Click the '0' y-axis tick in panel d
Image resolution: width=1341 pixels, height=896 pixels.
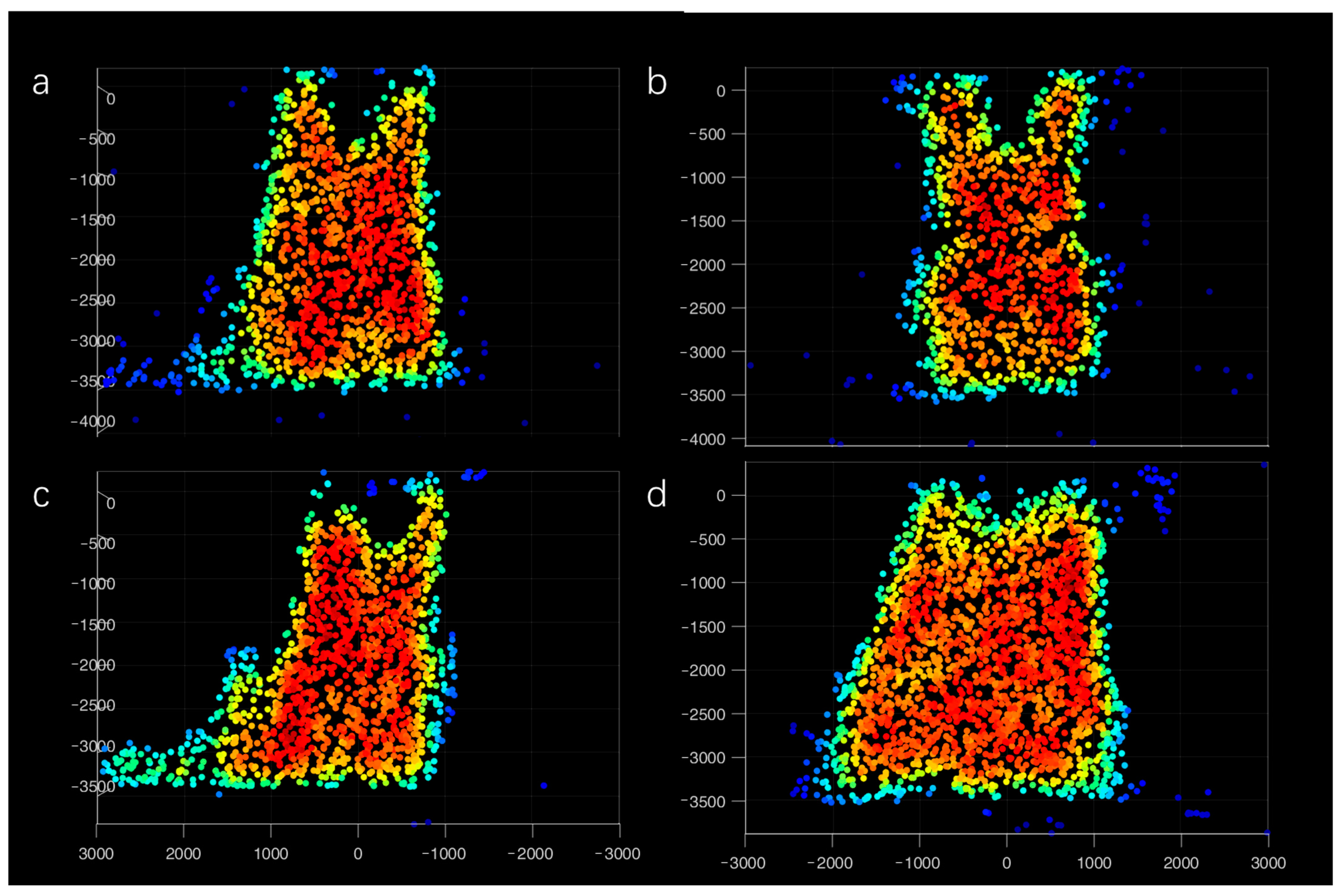[x=721, y=496]
